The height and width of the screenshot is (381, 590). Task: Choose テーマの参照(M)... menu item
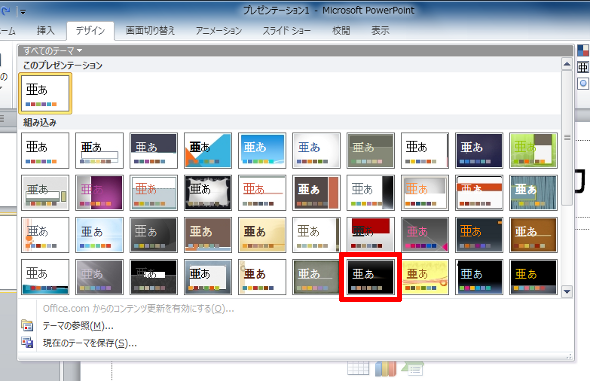click(x=78, y=326)
